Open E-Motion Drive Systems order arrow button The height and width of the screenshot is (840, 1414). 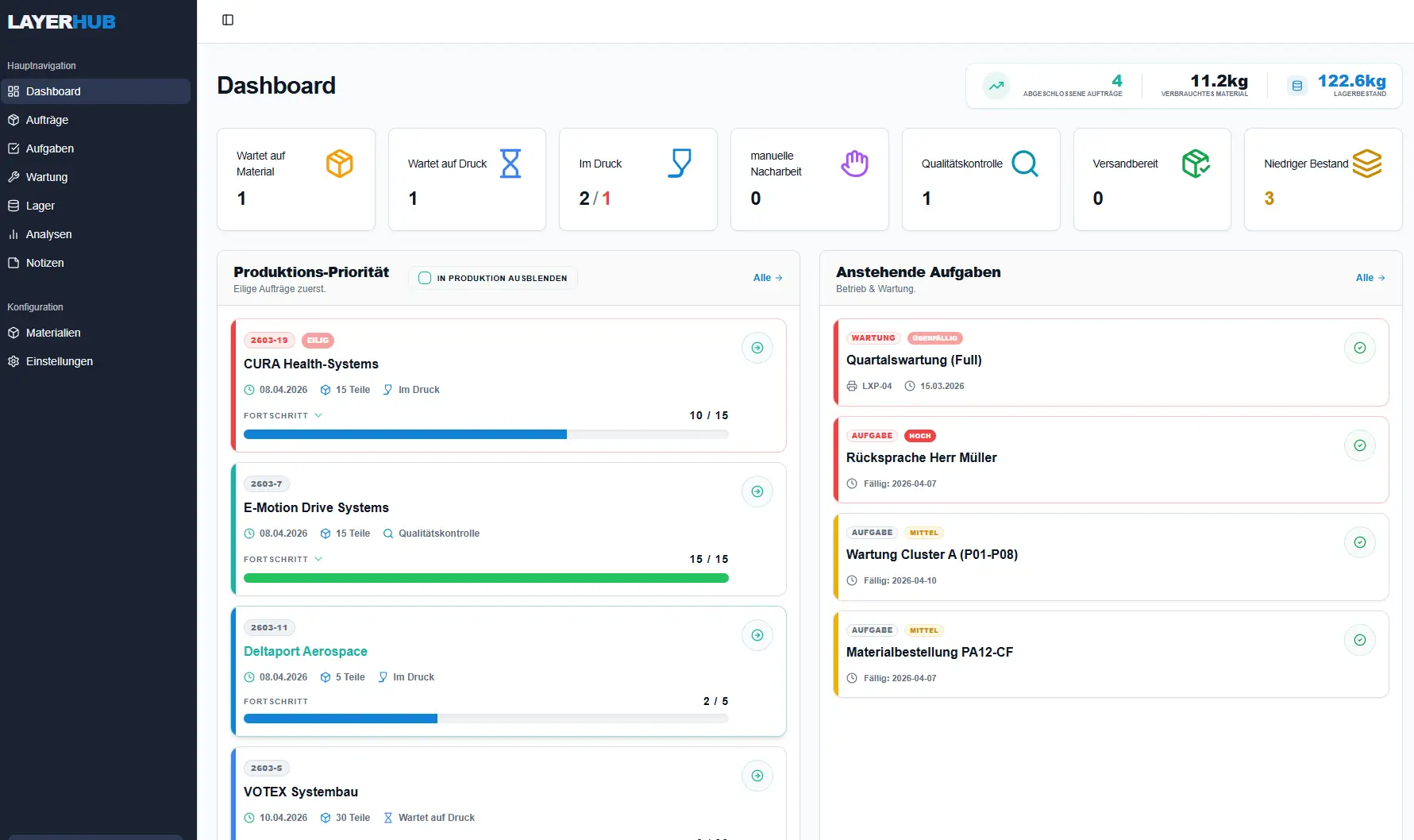[757, 491]
